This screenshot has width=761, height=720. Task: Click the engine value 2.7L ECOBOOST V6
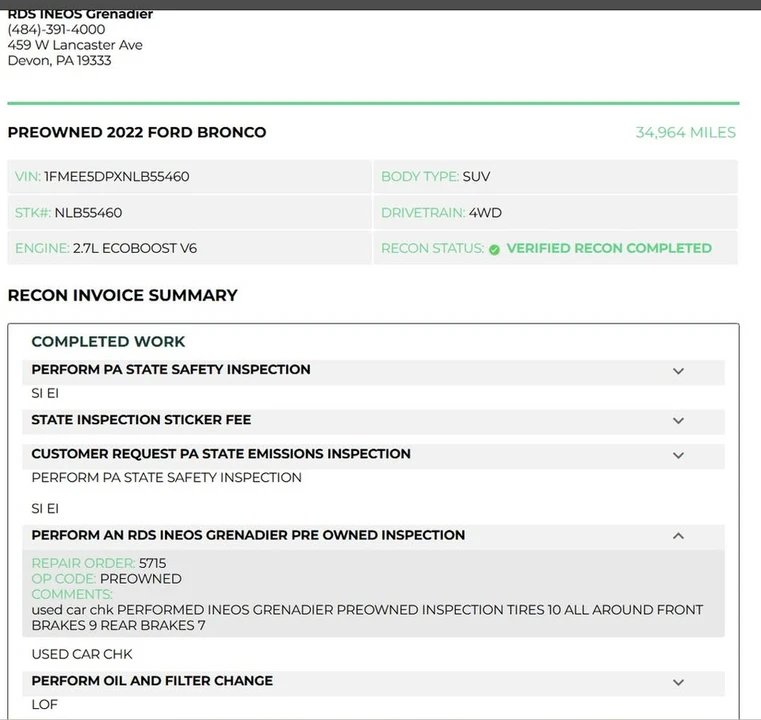(135, 248)
